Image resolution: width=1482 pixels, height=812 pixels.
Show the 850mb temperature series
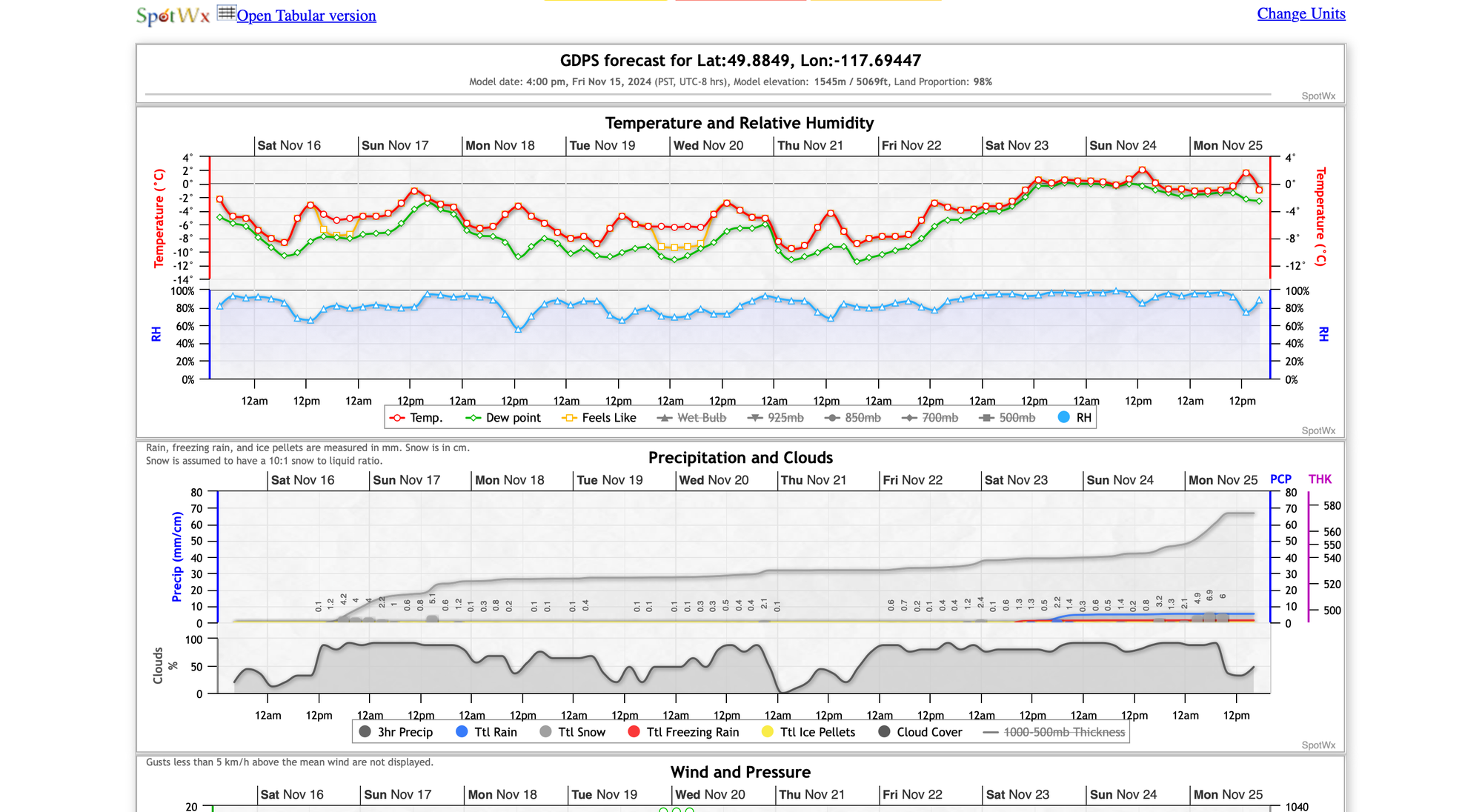click(853, 418)
